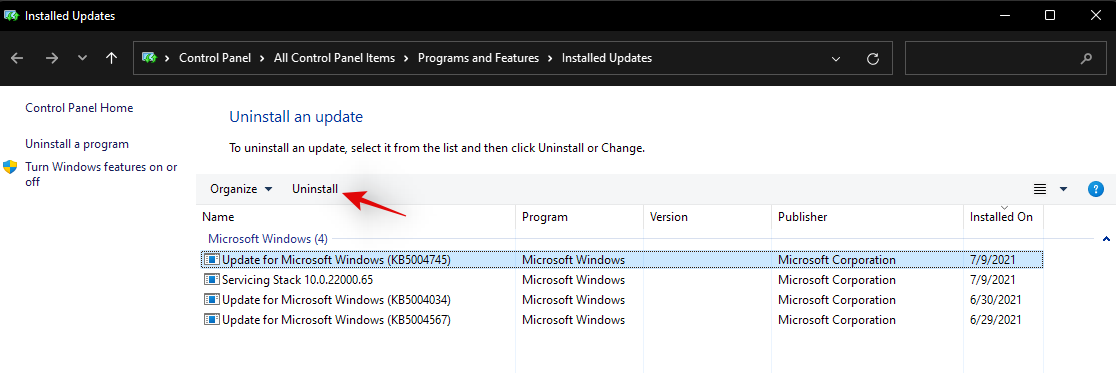Screen dimensions: 1116x373
Task: Sort by Version column header
Action: (707, 217)
